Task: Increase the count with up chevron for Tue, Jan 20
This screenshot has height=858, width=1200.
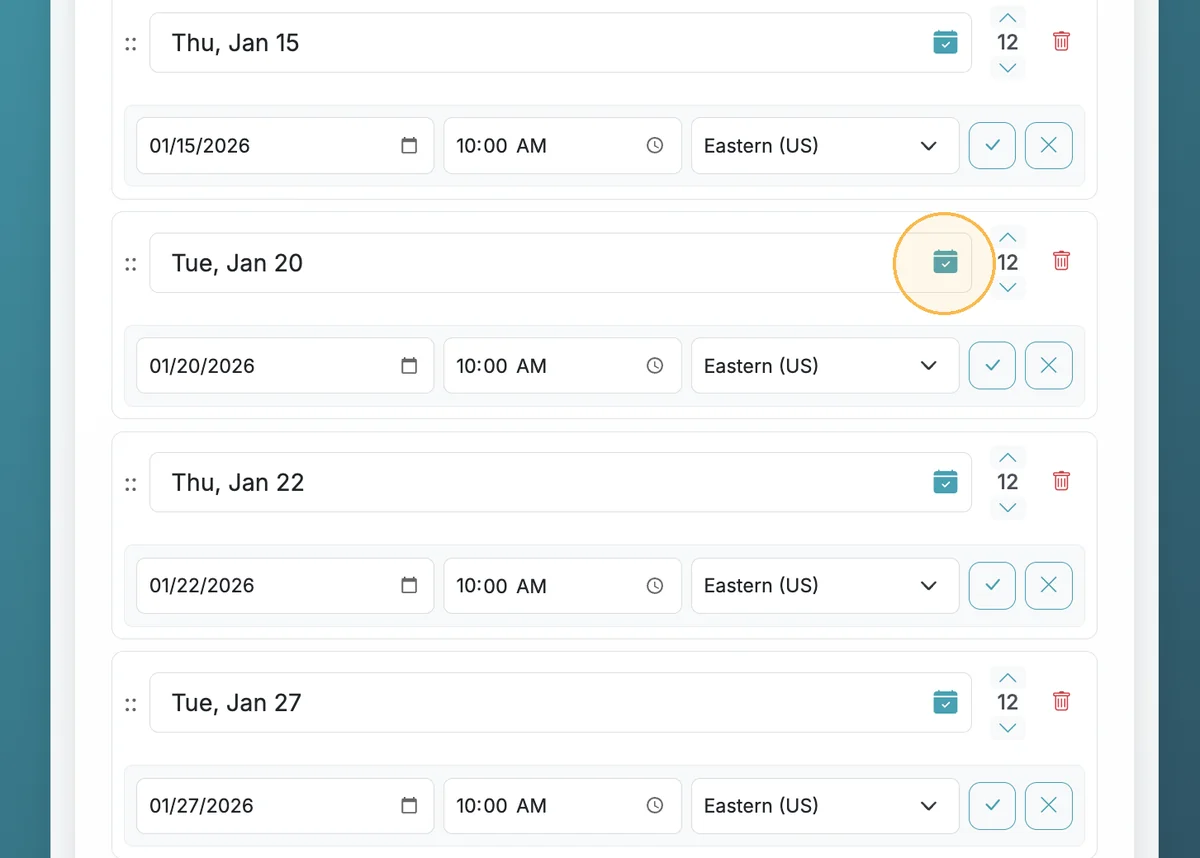Action: pyautogui.click(x=1008, y=237)
